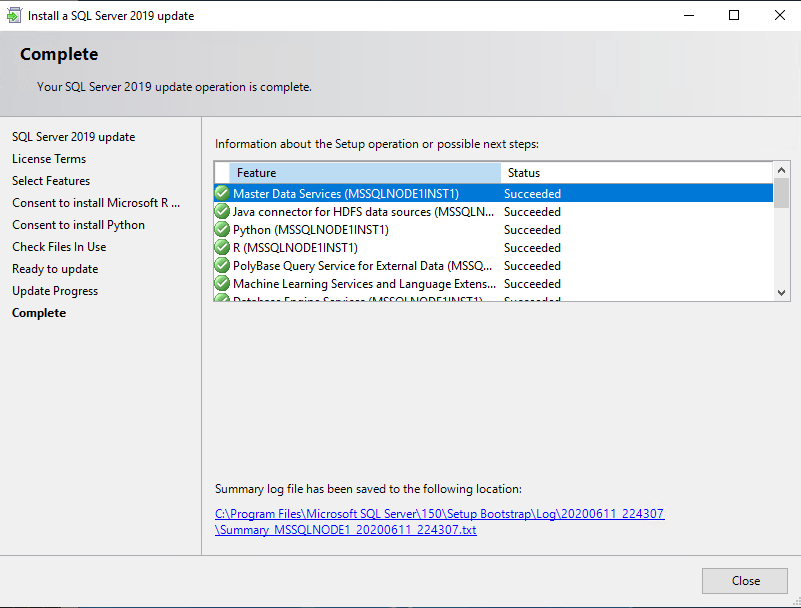This screenshot has width=801, height=608.
Task: Click Update Progress step in sidebar
Action: (x=55, y=291)
